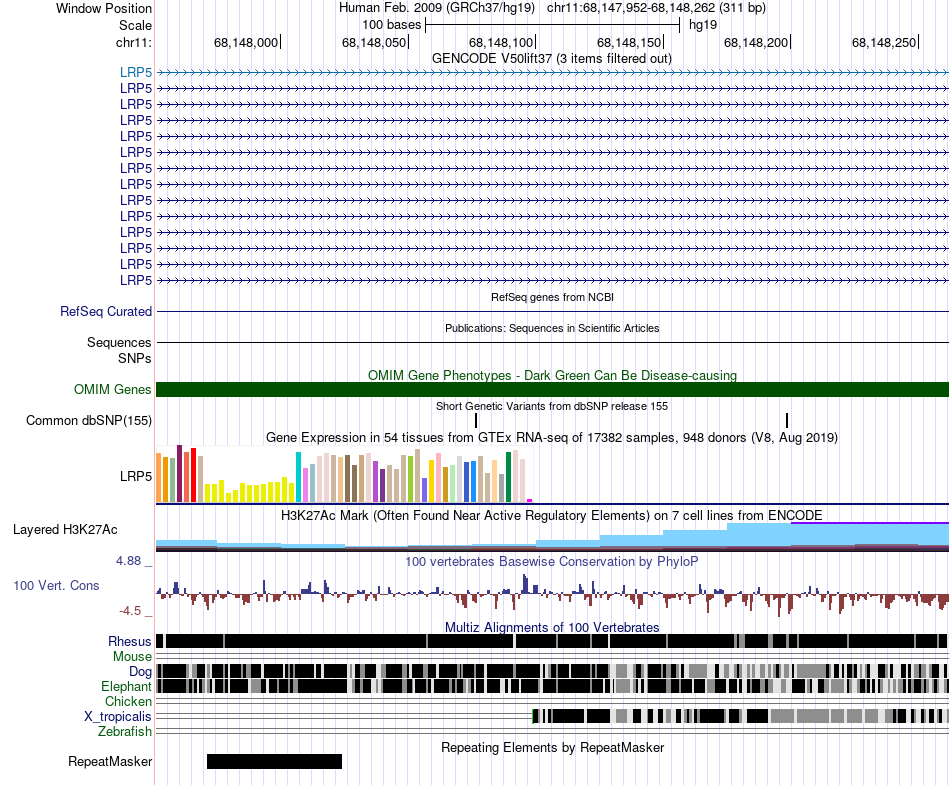Click the SNPs track label
This screenshot has width=950, height=785.
point(135,358)
